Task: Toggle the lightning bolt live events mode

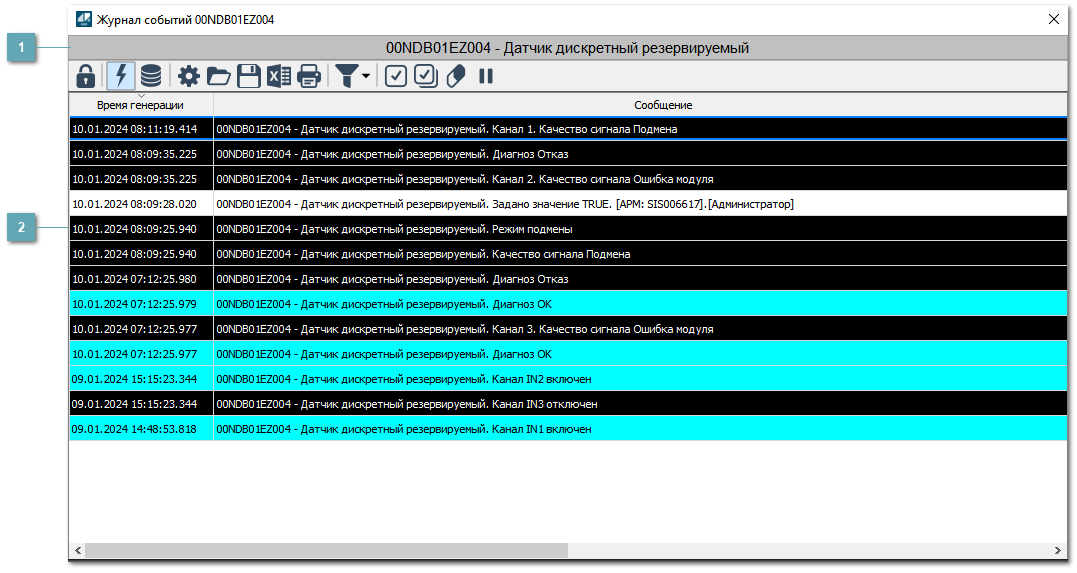Action: point(120,76)
